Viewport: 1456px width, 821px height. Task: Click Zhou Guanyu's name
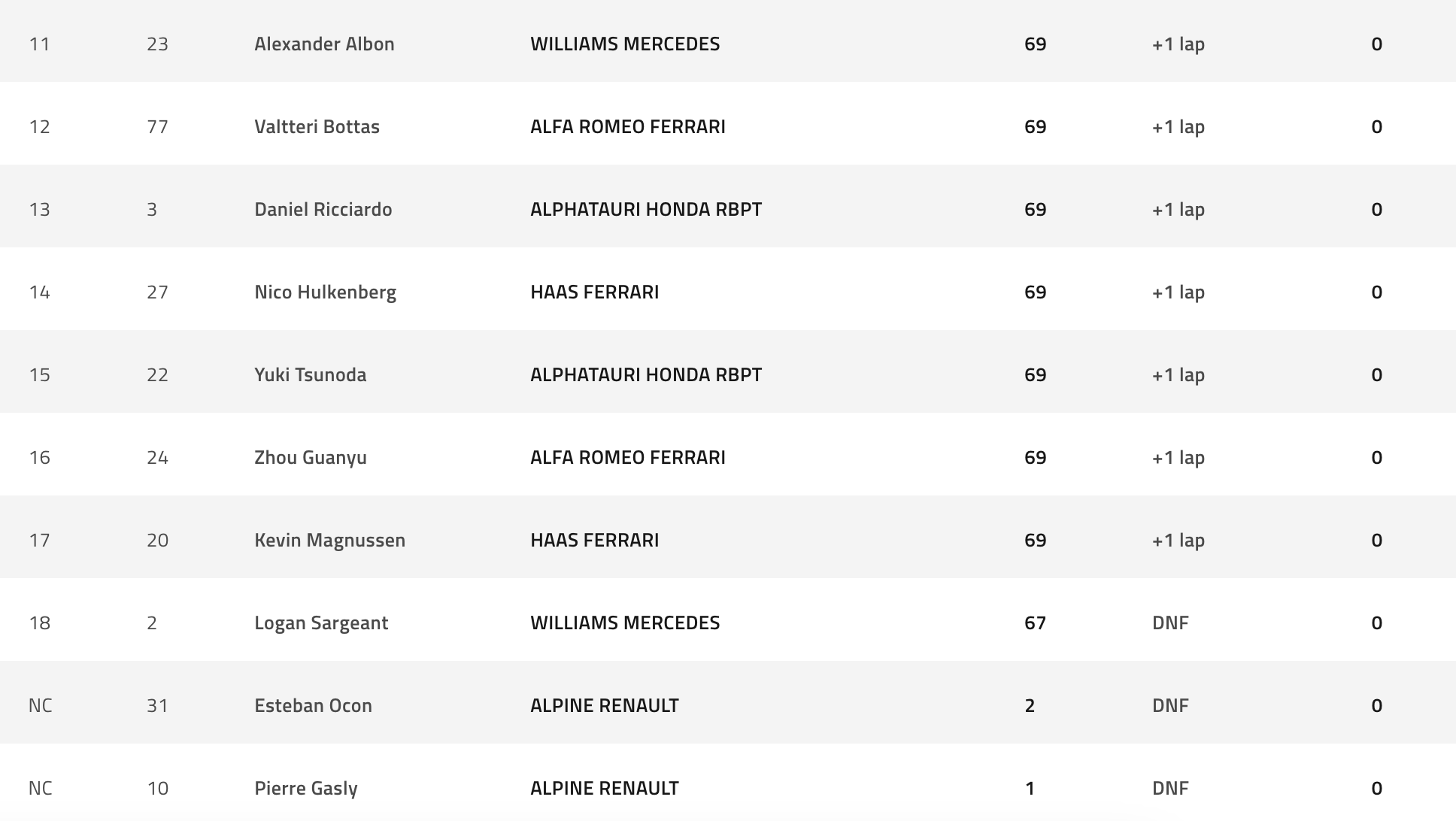point(310,457)
